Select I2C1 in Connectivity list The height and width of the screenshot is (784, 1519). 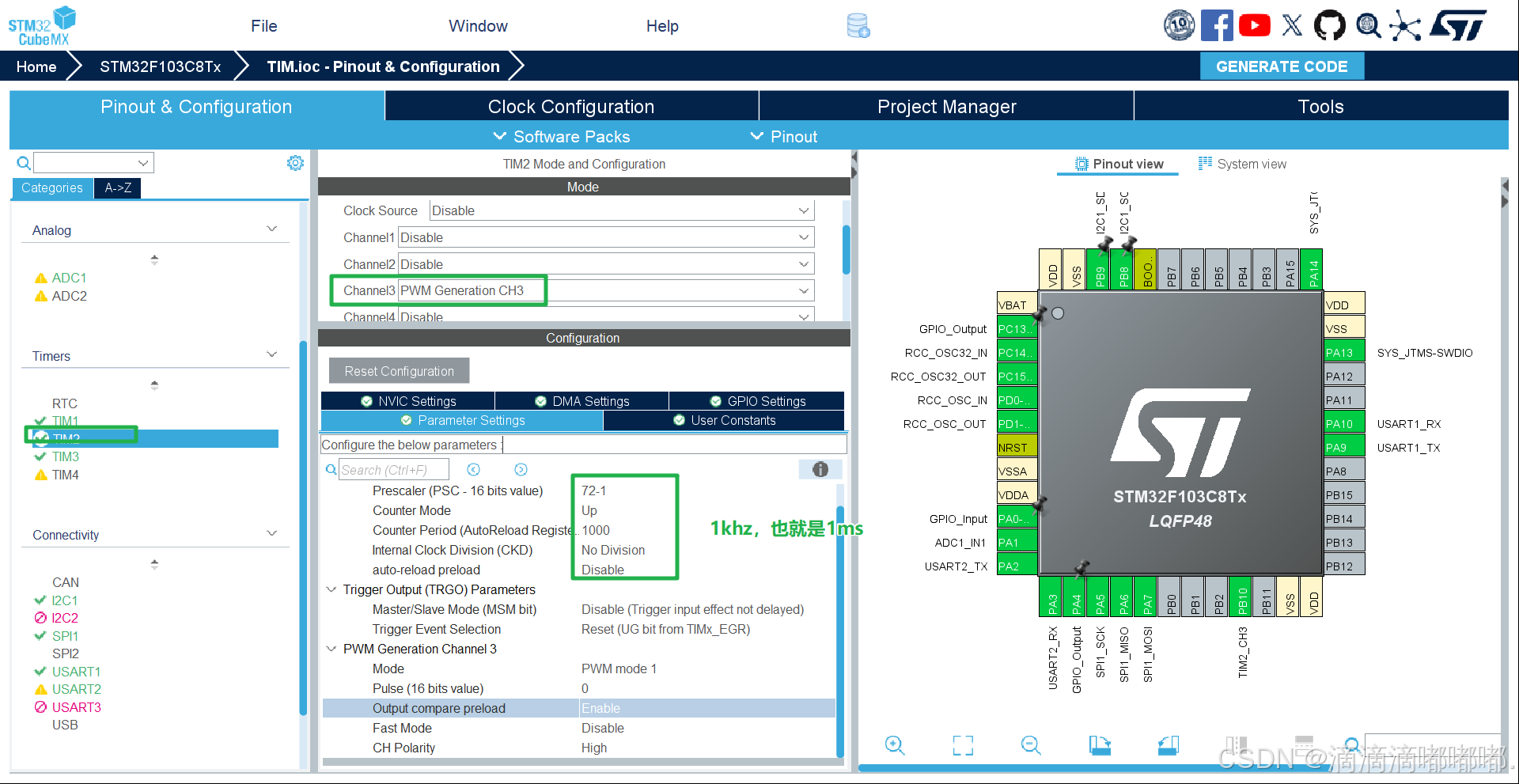click(x=65, y=600)
